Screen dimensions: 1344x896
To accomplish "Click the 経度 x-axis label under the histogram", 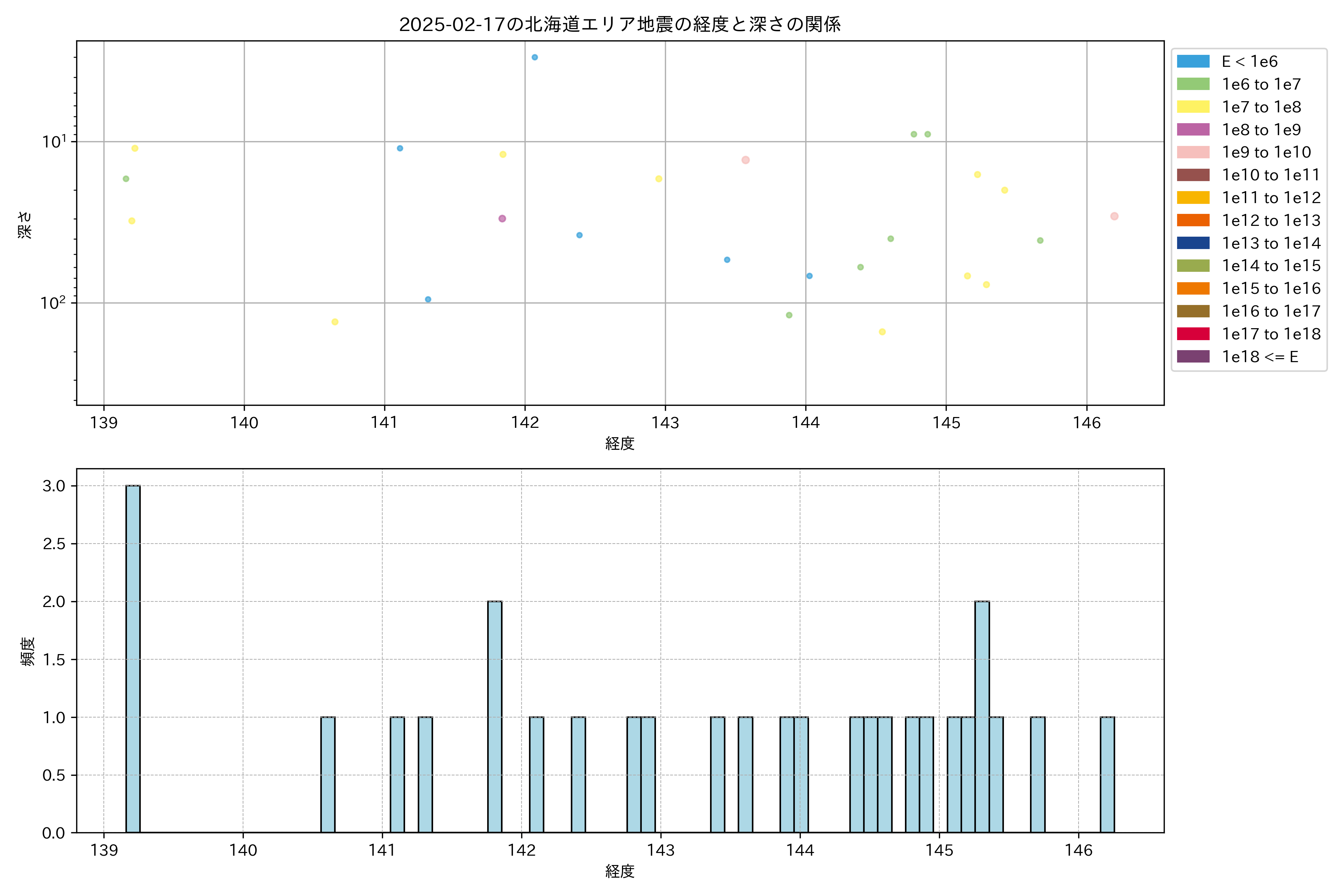I will point(619,871).
